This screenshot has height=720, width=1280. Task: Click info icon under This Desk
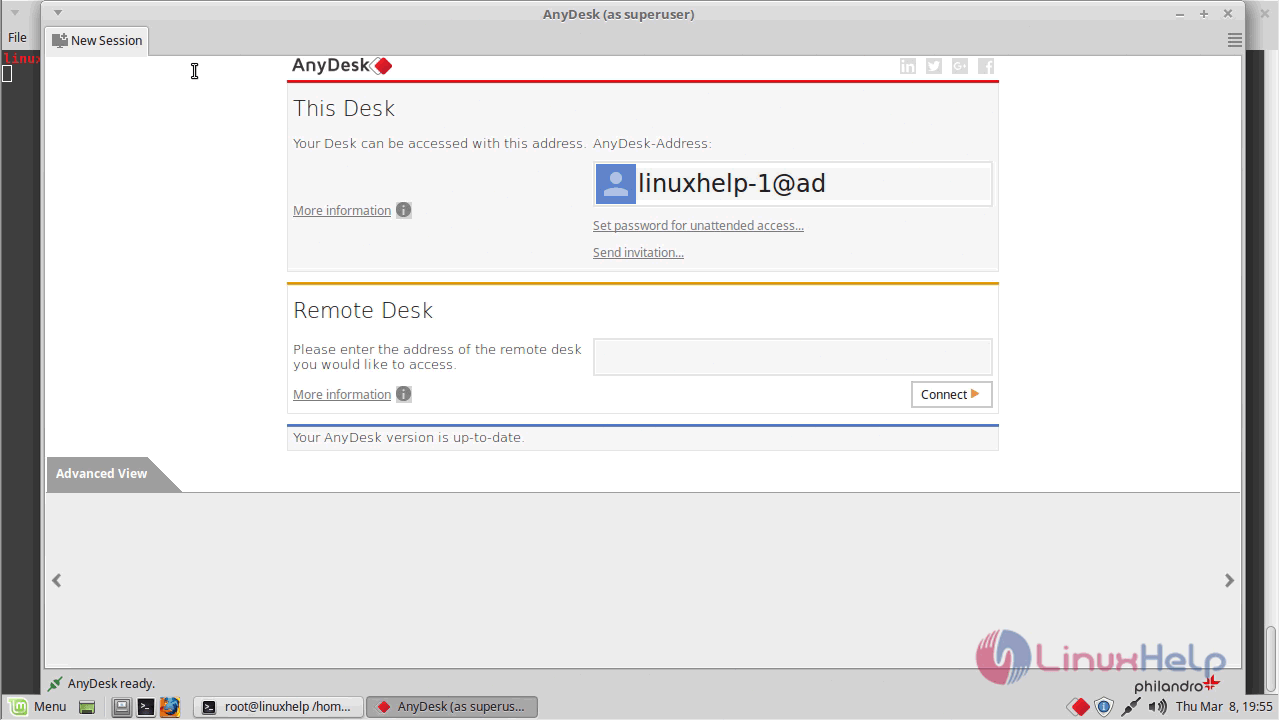(403, 210)
